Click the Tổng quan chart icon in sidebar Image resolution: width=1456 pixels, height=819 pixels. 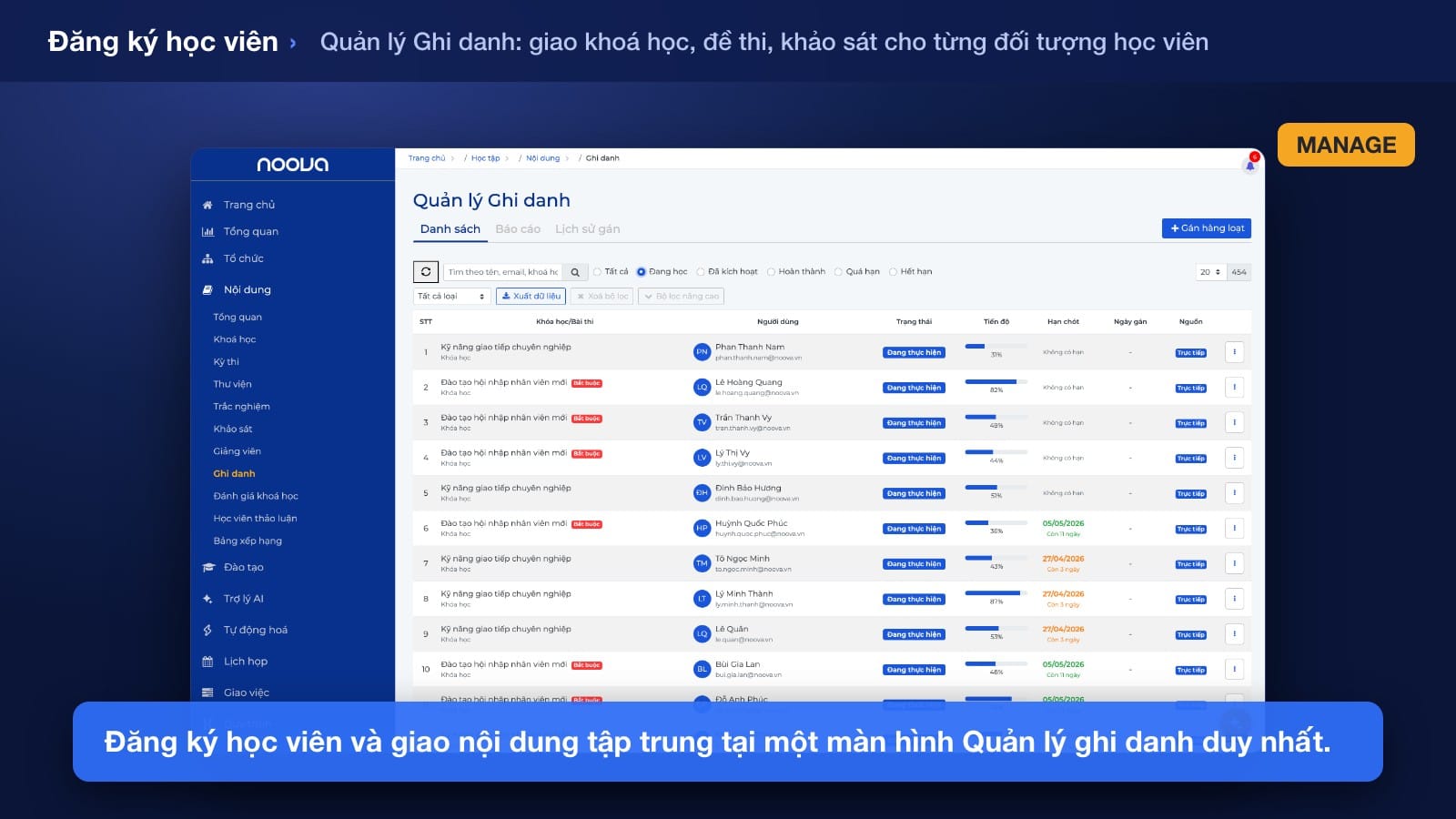pos(207,231)
